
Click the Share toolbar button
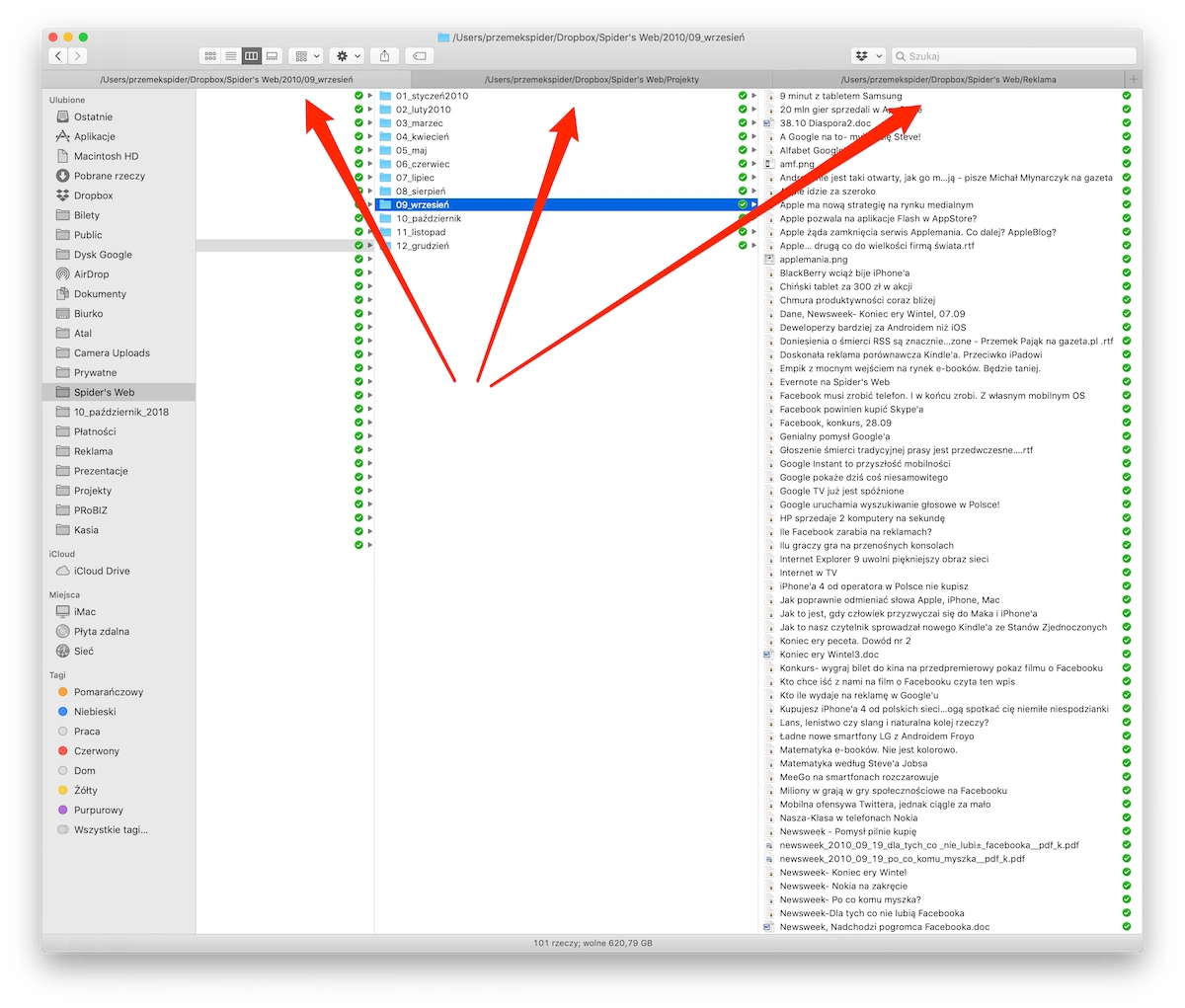[x=385, y=56]
